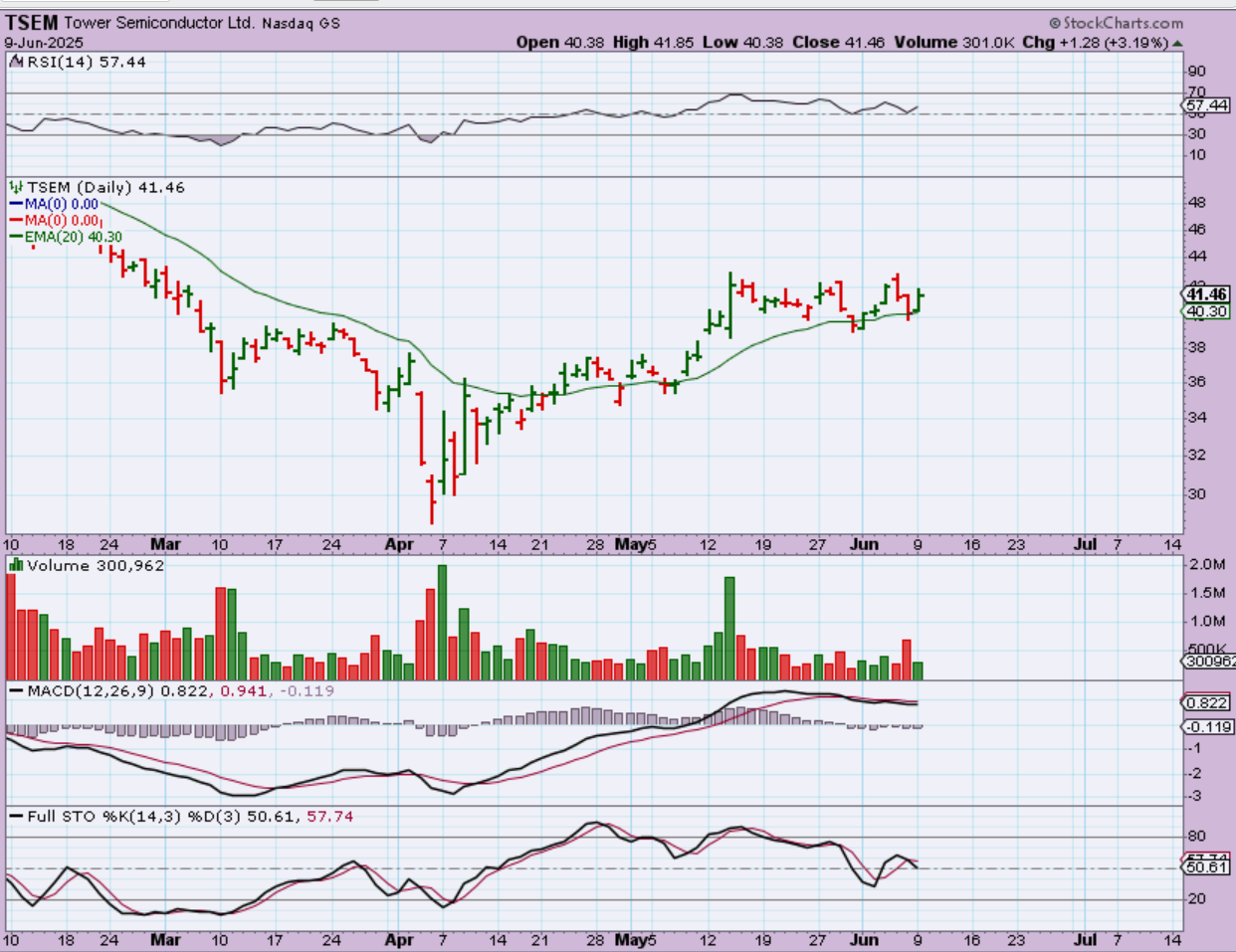Click the tallest green volume bar in April
Viewport: 1236px width, 952px height.
[442, 622]
